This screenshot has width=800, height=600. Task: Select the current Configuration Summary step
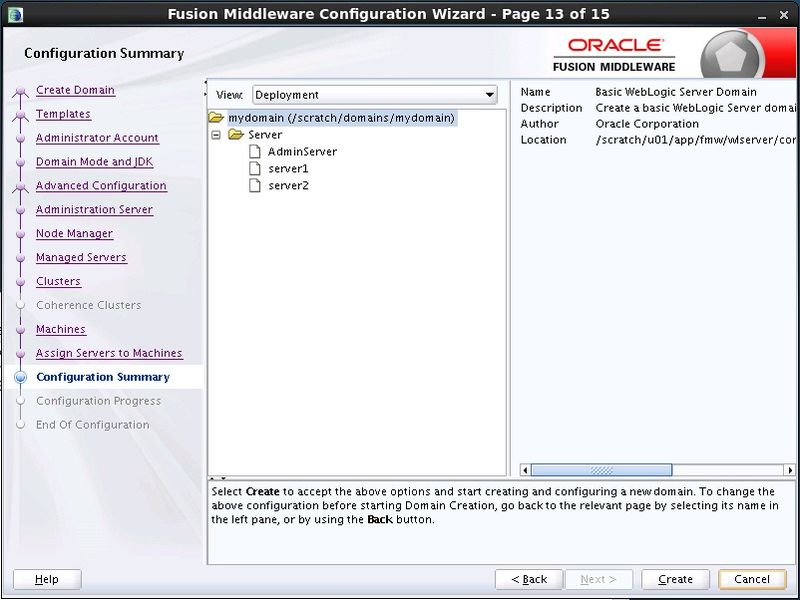coord(103,377)
